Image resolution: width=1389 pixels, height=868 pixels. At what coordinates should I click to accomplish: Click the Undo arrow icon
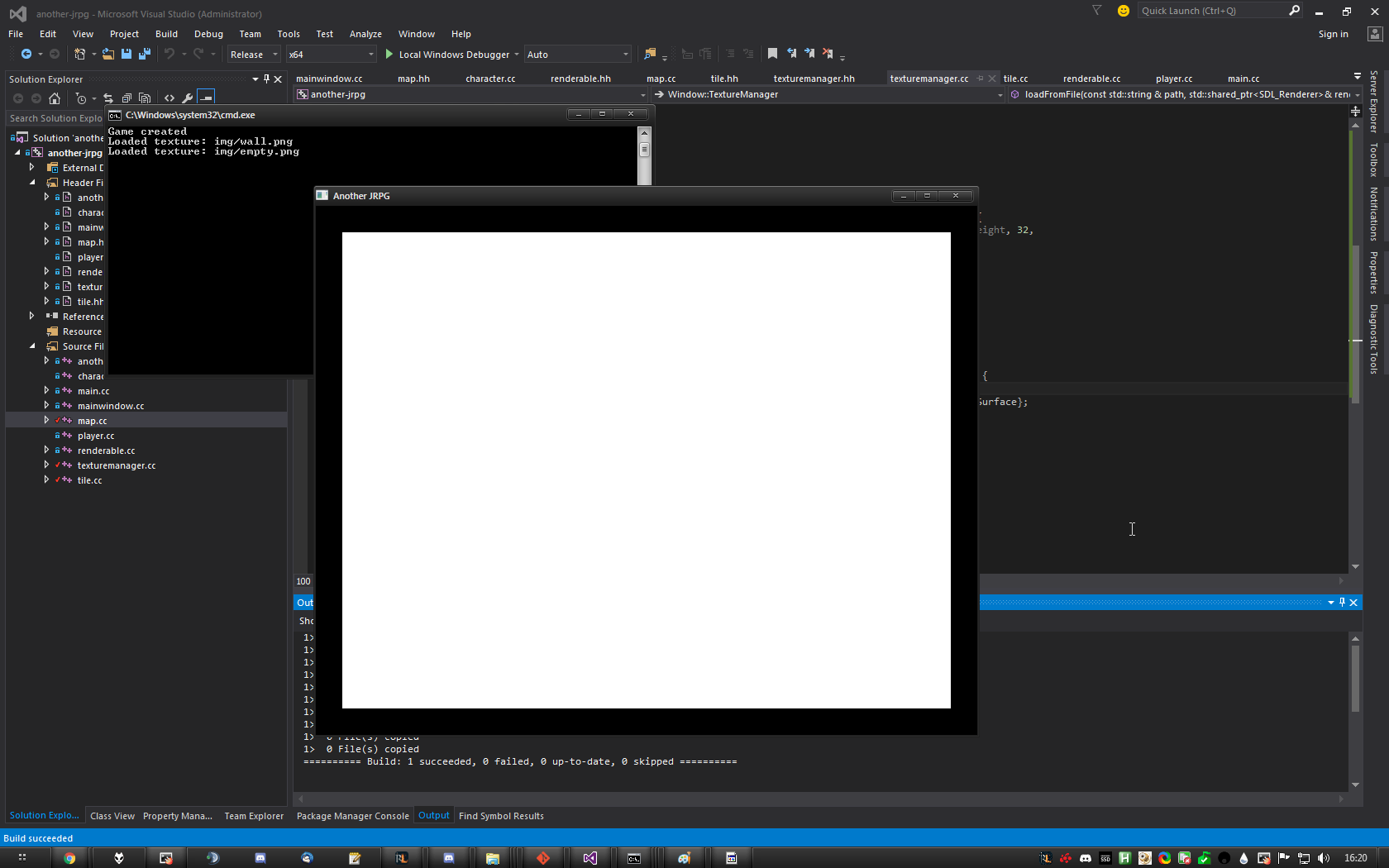click(x=169, y=54)
